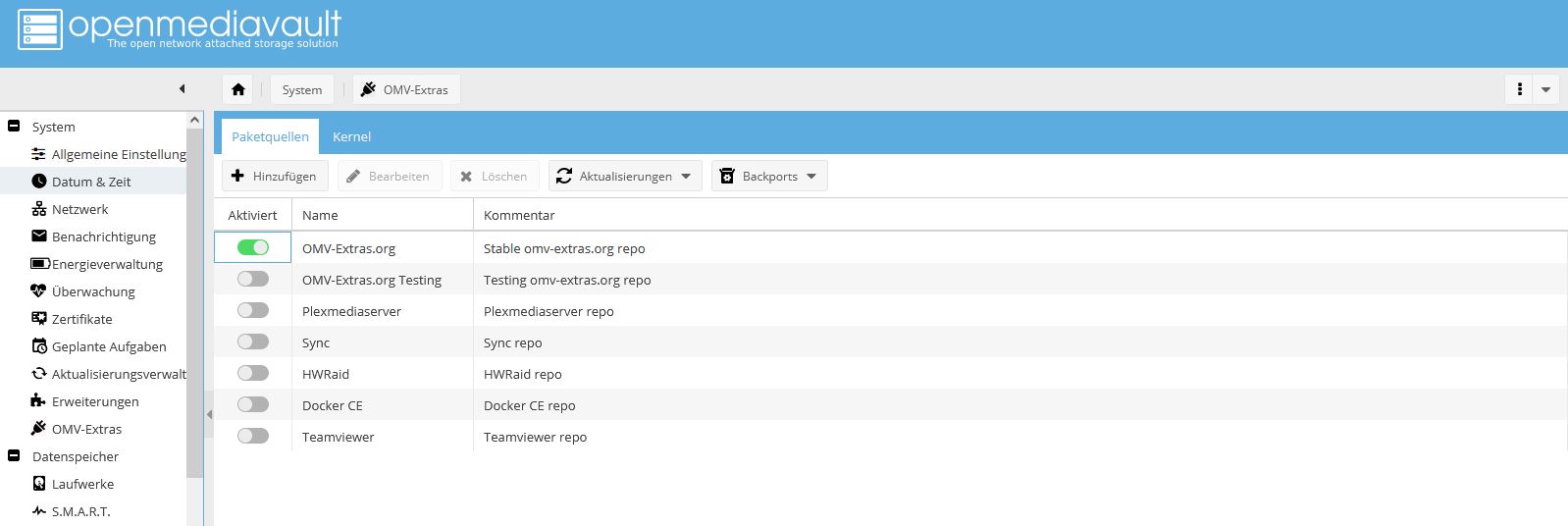Sort by the Name column header
This screenshot has height=526, width=1568.
(382, 215)
